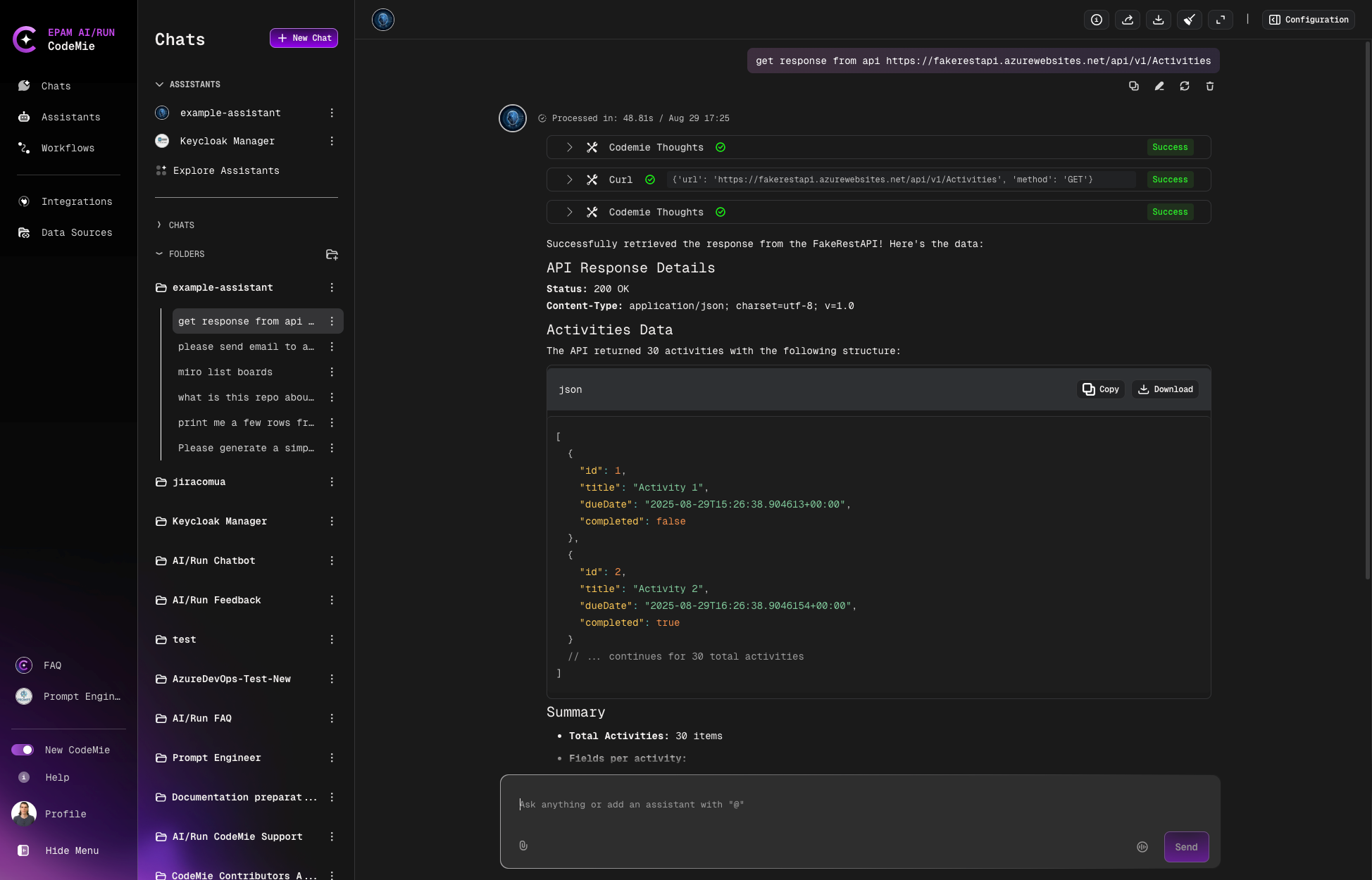1372x880 pixels.
Task: Toggle the New CodeMie switch
Action: coord(23,750)
